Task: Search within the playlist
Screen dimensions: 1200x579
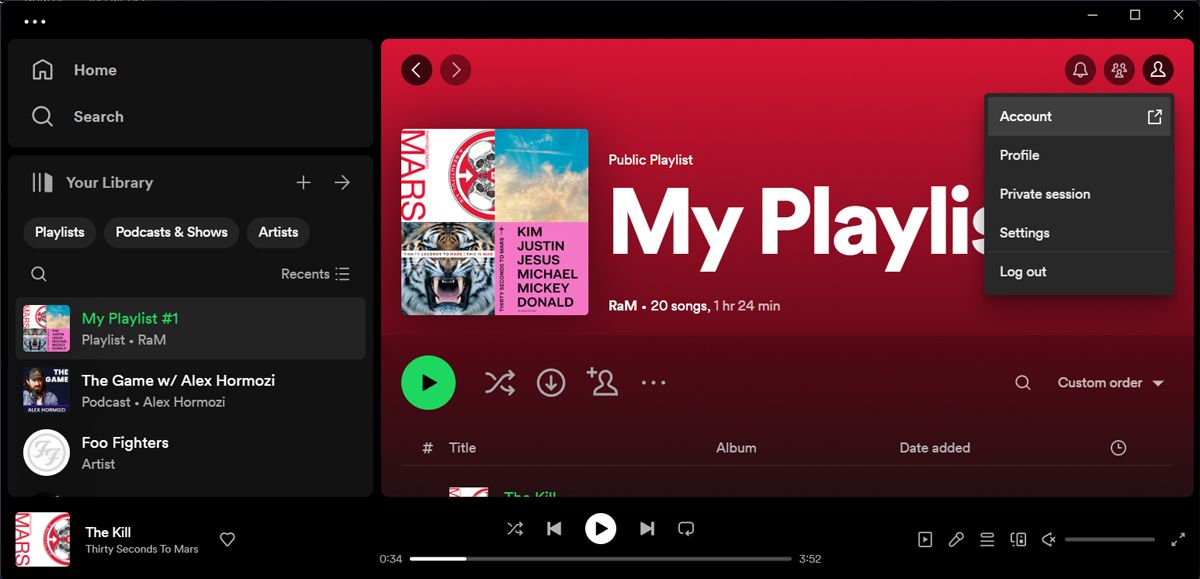Action: click(1022, 383)
